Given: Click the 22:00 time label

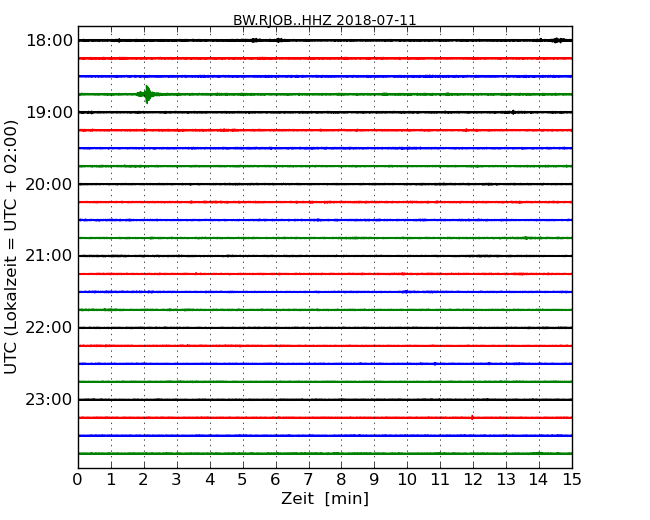Looking at the screenshot, I should (49, 328).
